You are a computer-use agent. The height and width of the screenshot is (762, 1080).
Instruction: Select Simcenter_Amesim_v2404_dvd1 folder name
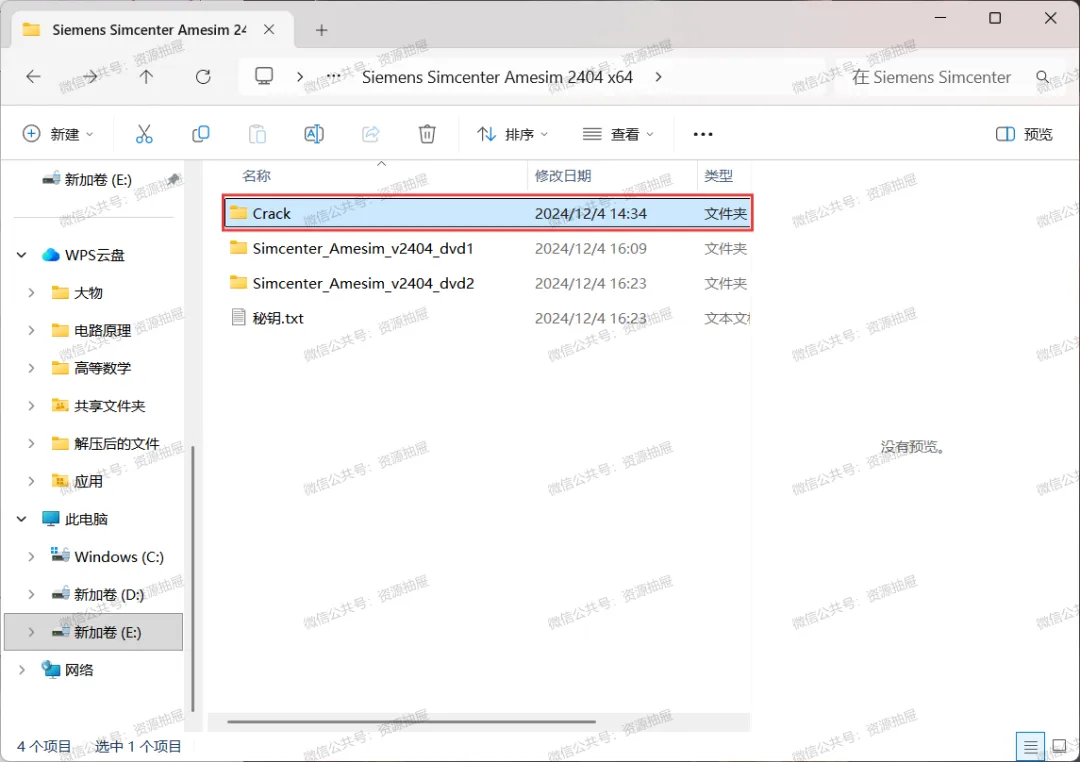(363, 248)
